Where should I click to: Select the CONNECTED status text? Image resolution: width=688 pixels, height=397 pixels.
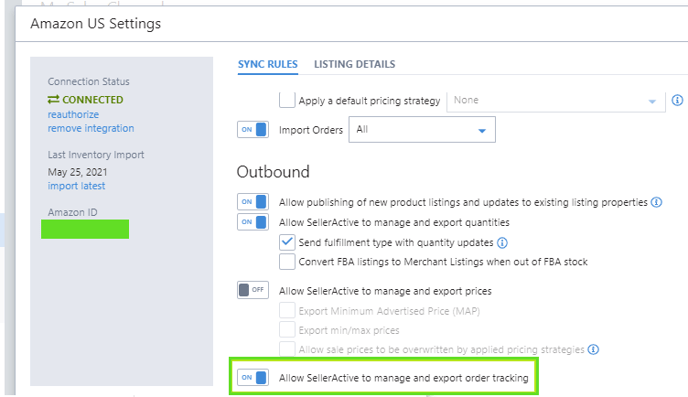click(93, 100)
